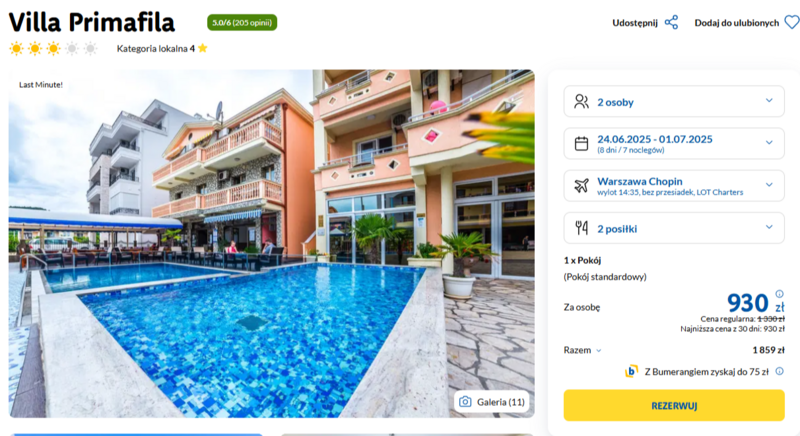Click the fork and knife meals icon
800x436 pixels.
click(x=582, y=228)
